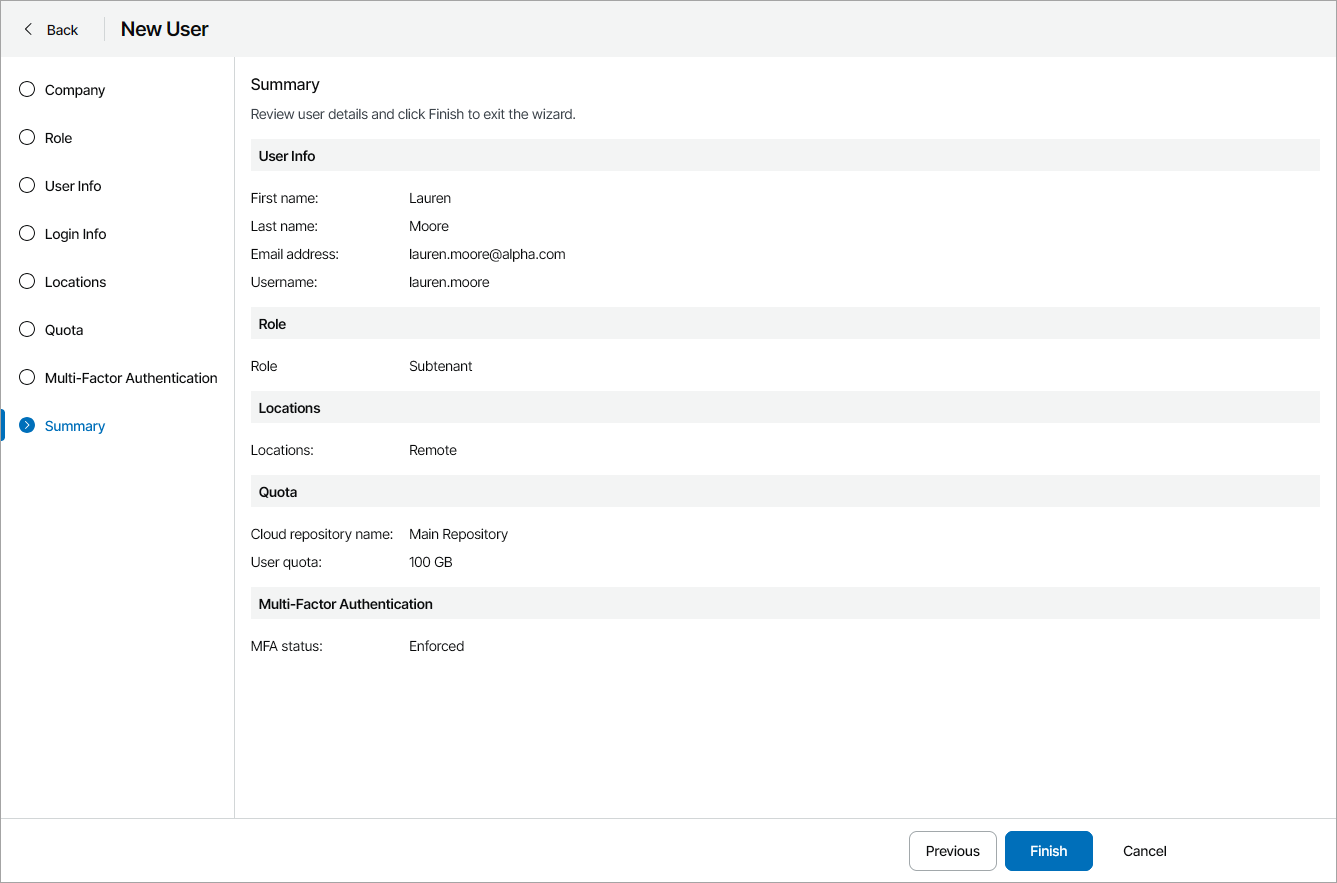Image resolution: width=1337 pixels, height=883 pixels.
Task: Click the lauren.moore@alpha.com email value
Action: [x=487, y=254]
